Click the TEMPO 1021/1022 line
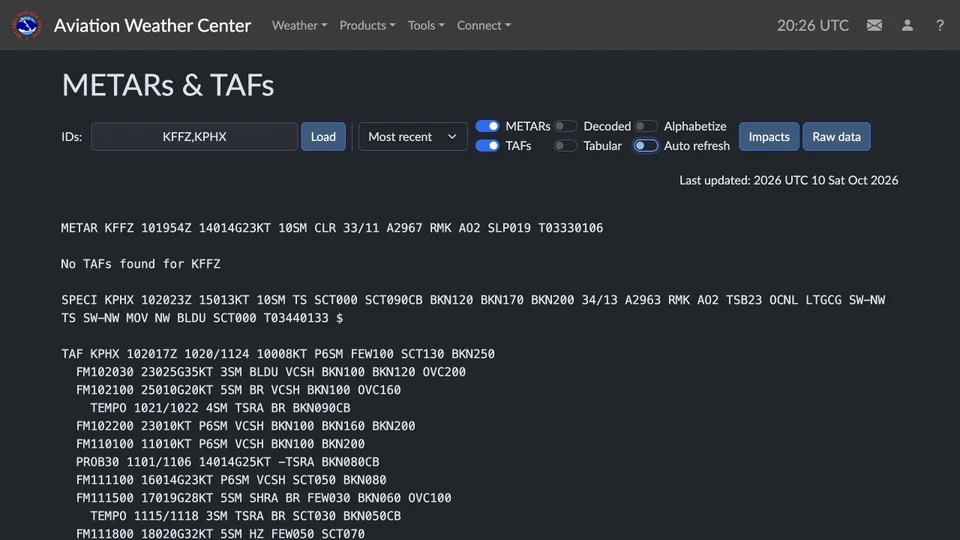960x540 pixels. click(x=220, y=408)
